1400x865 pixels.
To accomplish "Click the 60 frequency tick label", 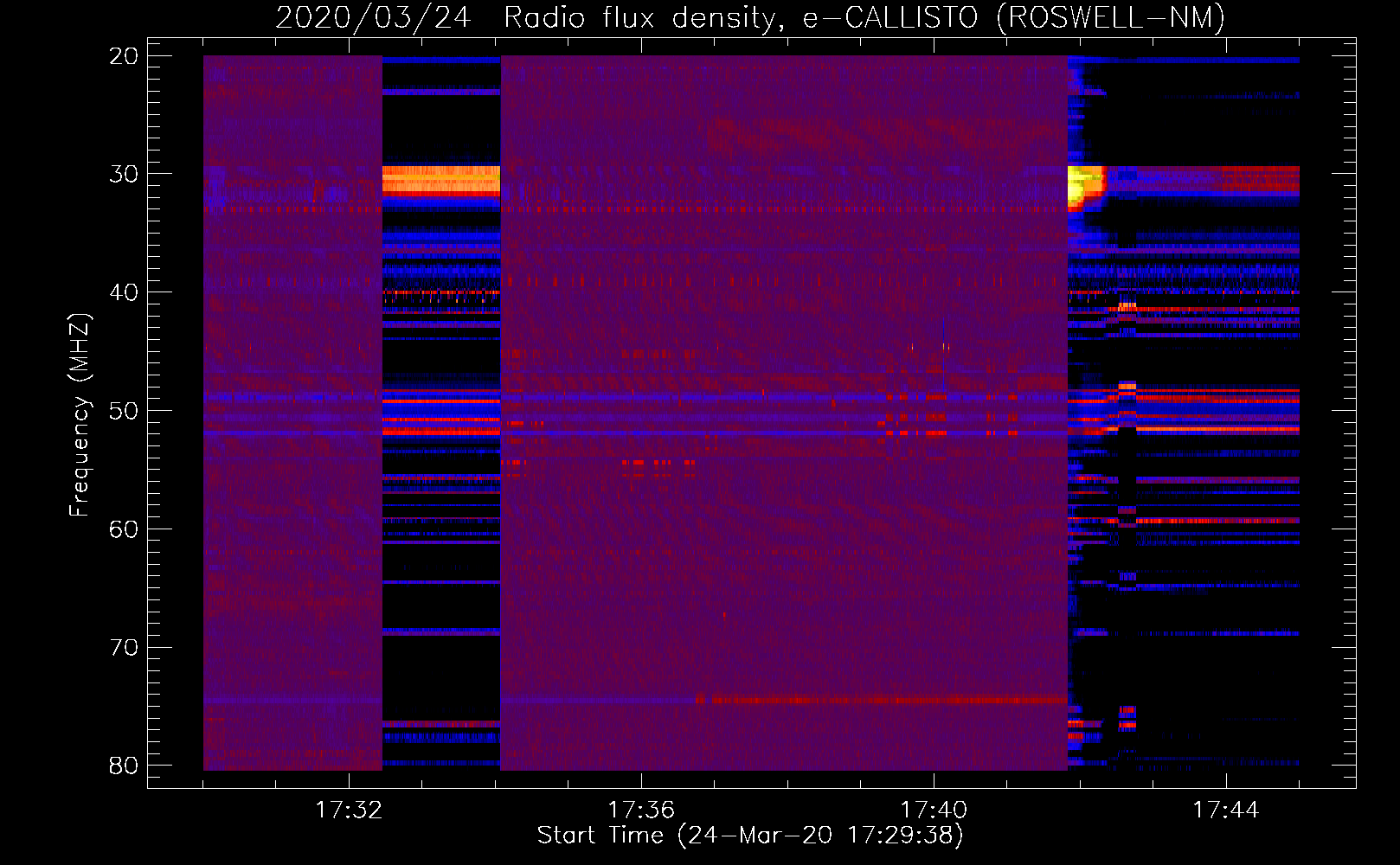I will 124,529.
